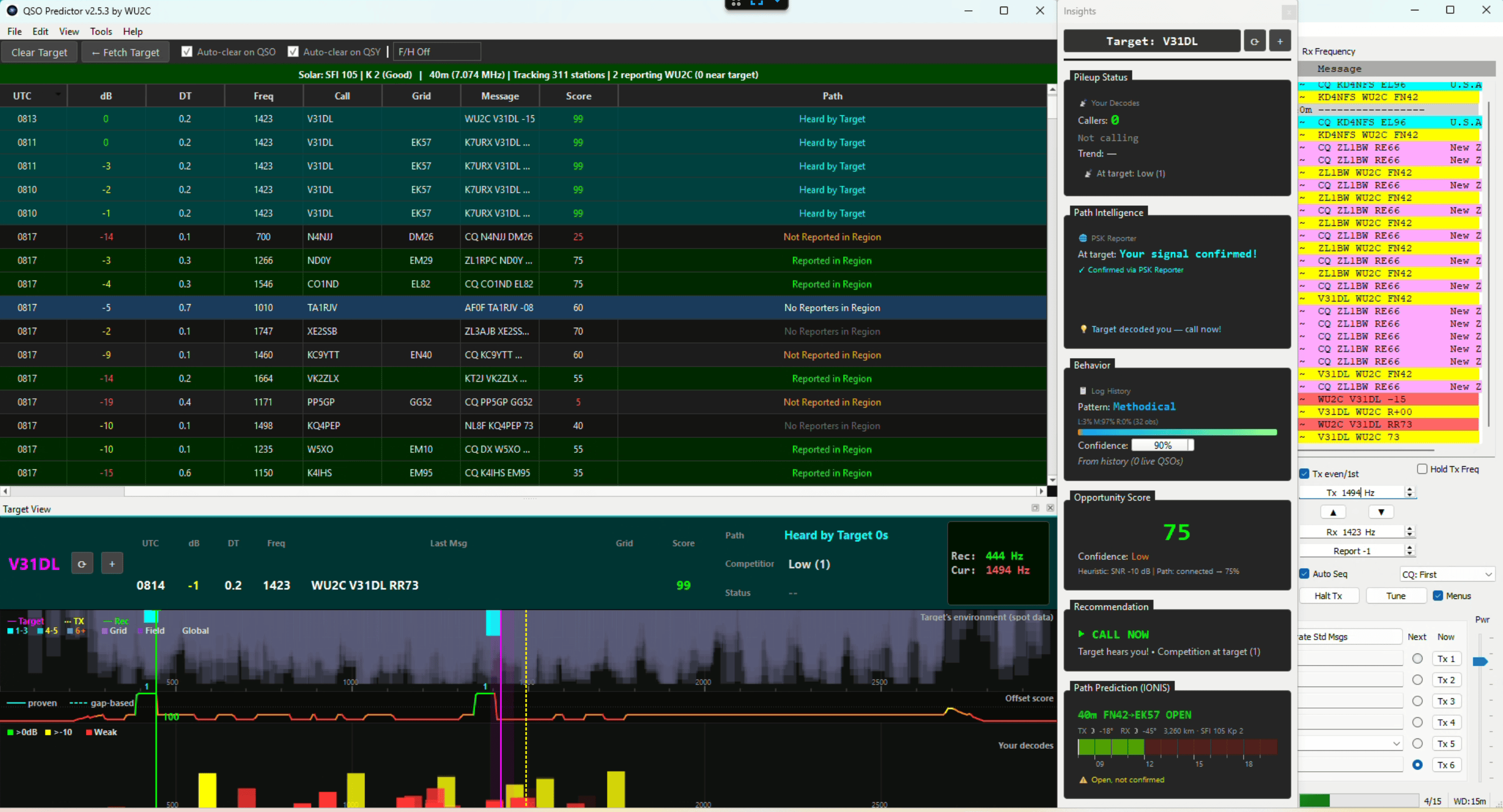Click the Report -1 spinner arrows

click(1410, 551)
